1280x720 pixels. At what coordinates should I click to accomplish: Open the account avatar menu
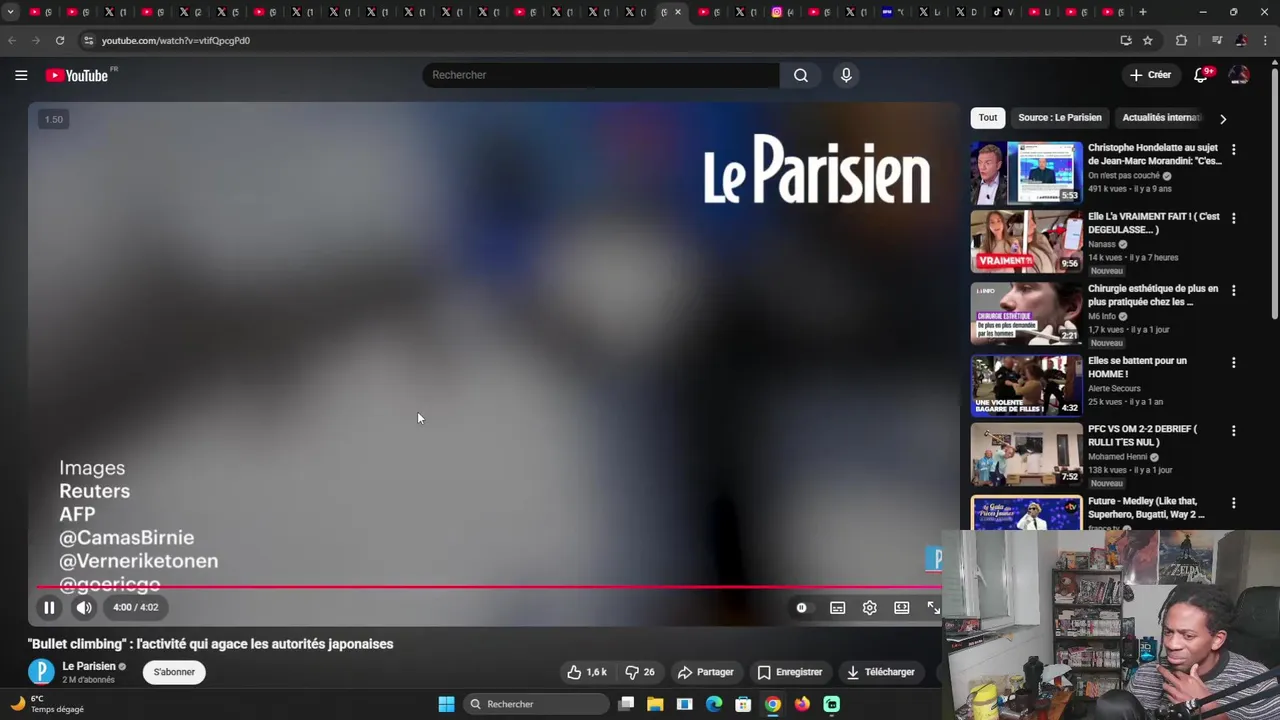pos(1239,75)
